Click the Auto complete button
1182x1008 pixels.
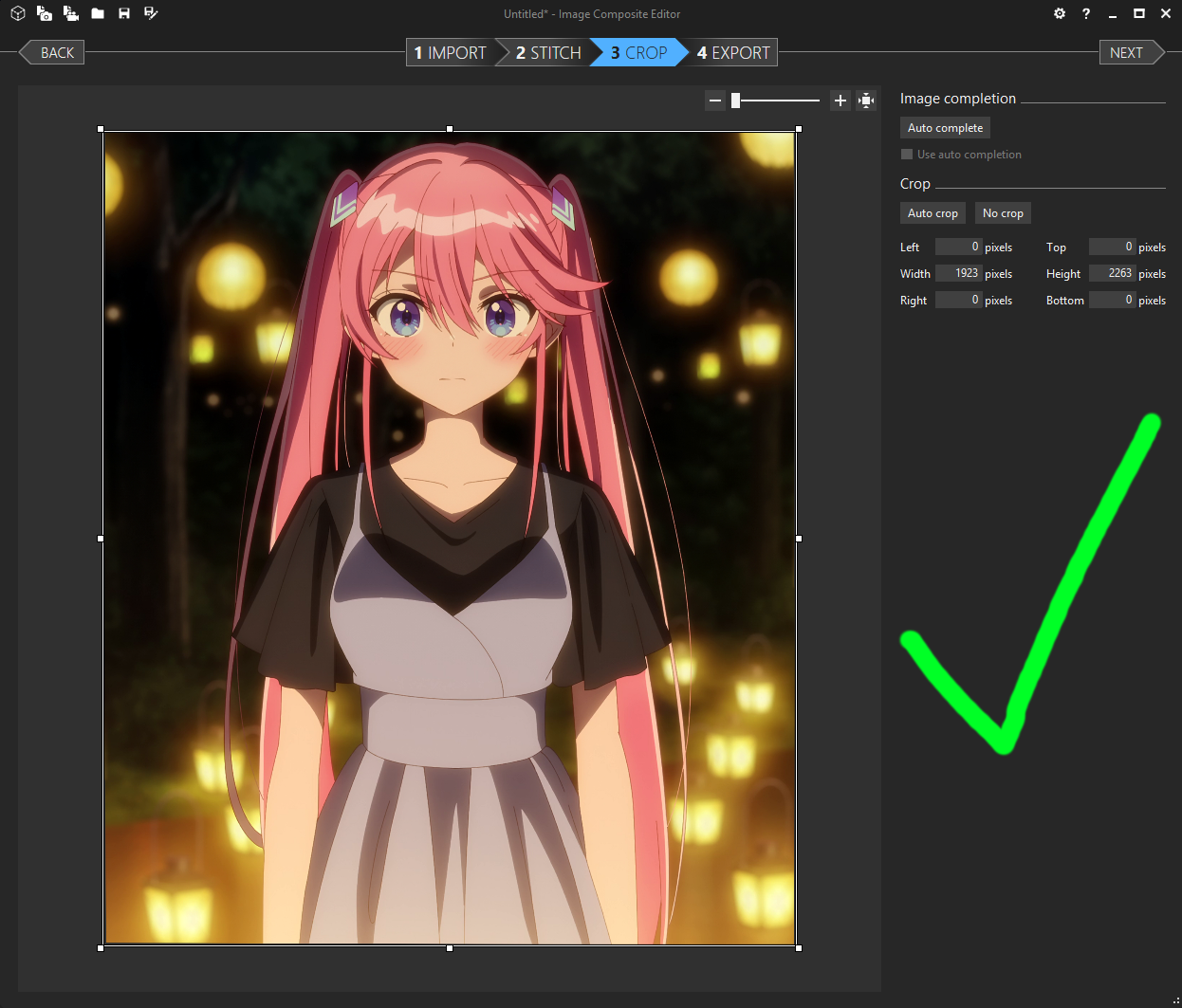pos(945,128)
